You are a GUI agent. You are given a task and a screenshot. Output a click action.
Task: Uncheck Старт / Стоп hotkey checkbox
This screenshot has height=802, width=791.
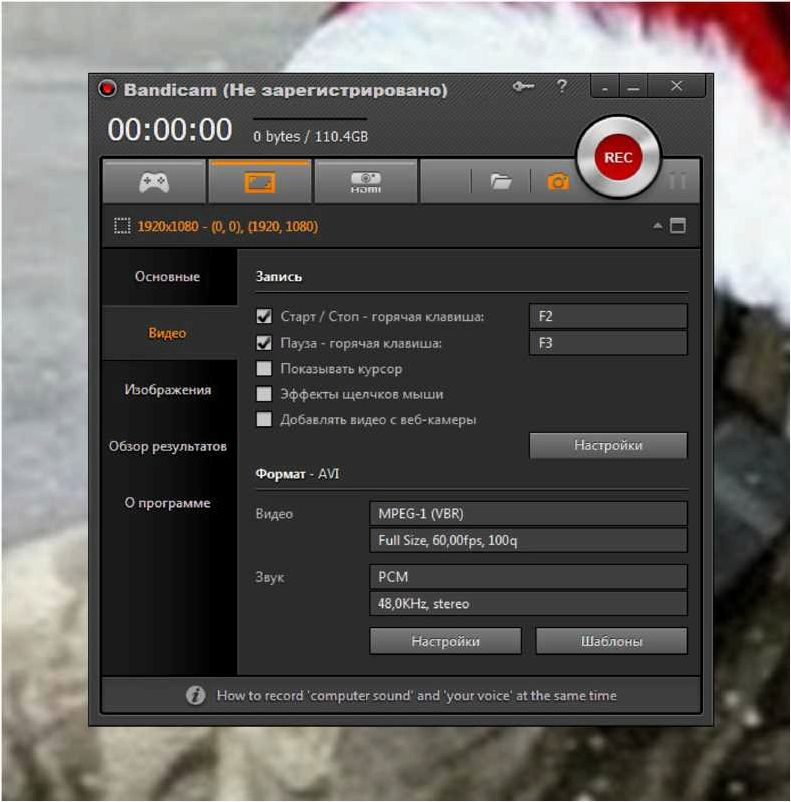coord(264,316)
